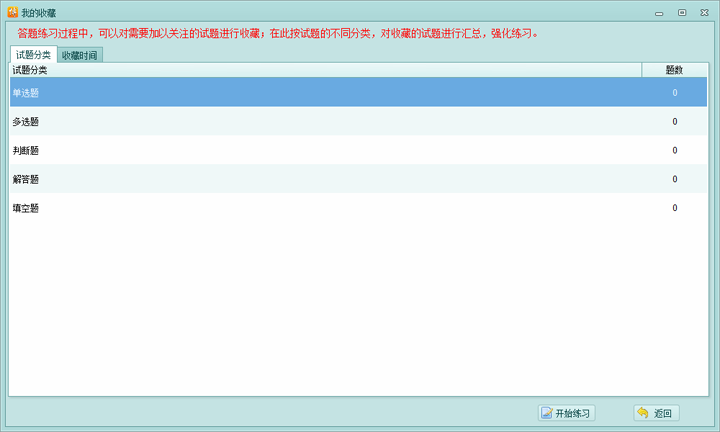Switch to the 试题分类 tab
This screenshot has width=720, height=432.
click(x=33, y=55)
